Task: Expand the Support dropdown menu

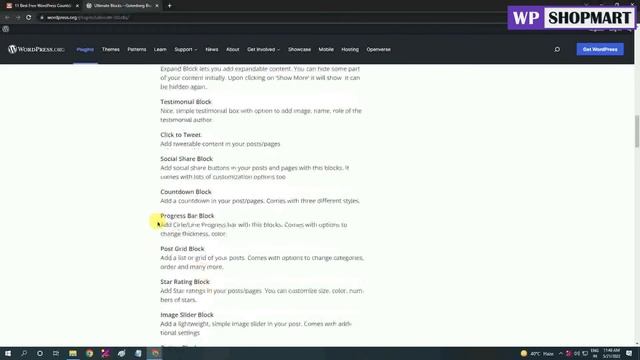Action: (186, 49)
